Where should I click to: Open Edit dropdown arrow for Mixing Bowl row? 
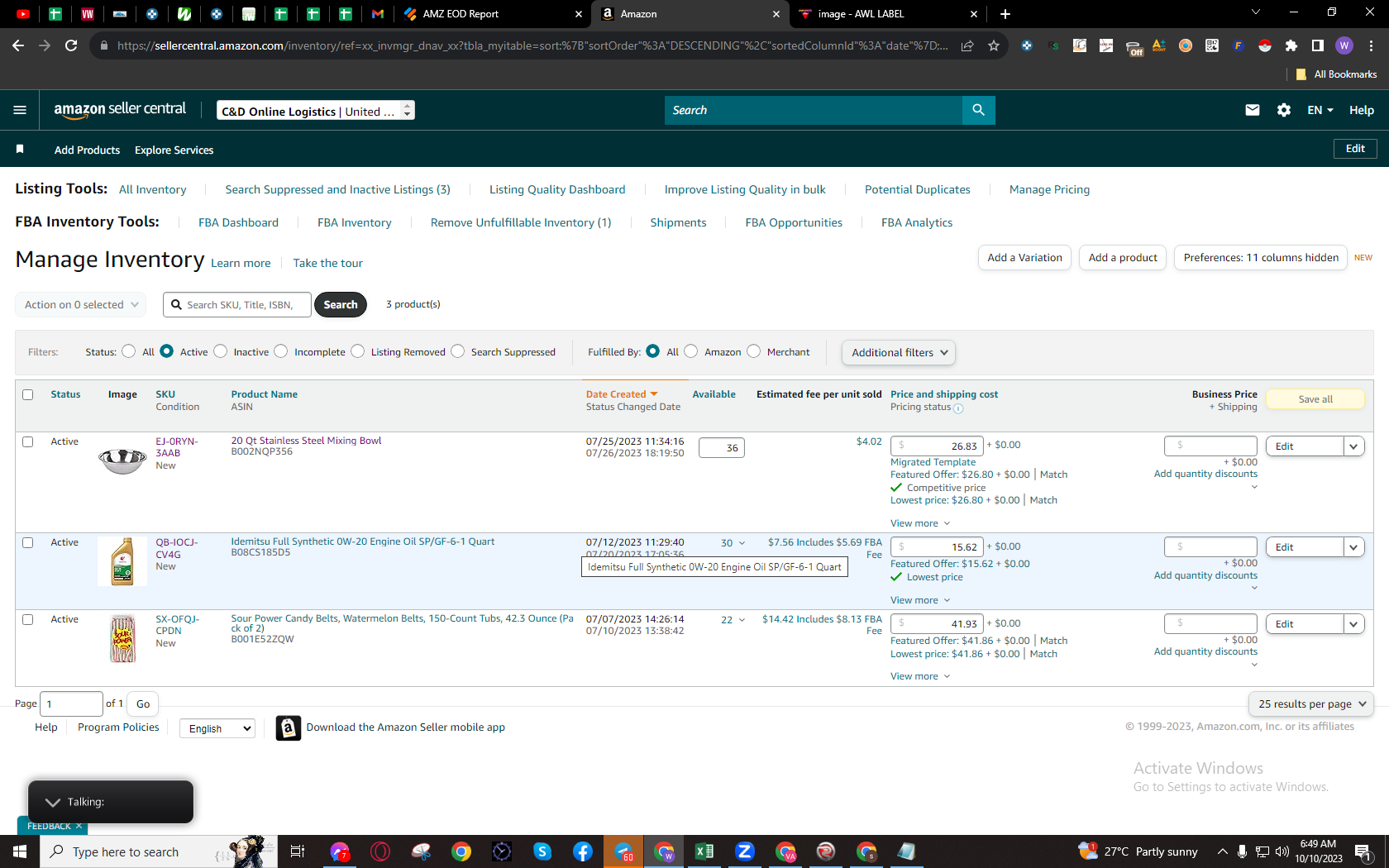1354,446
